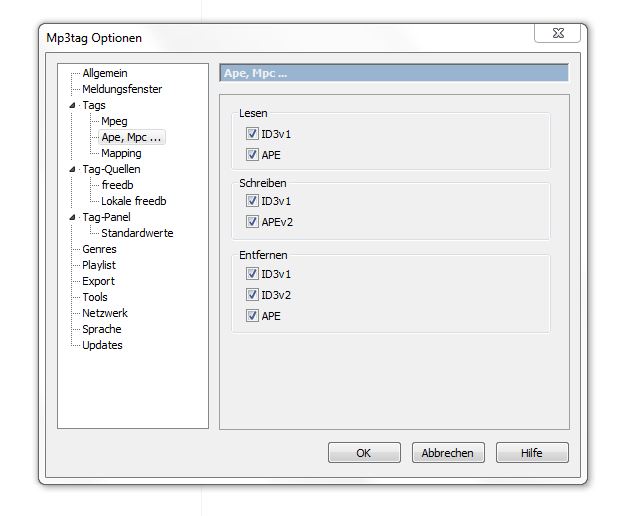Close the Mp3tag Optionen dialog

coord(558,33)
